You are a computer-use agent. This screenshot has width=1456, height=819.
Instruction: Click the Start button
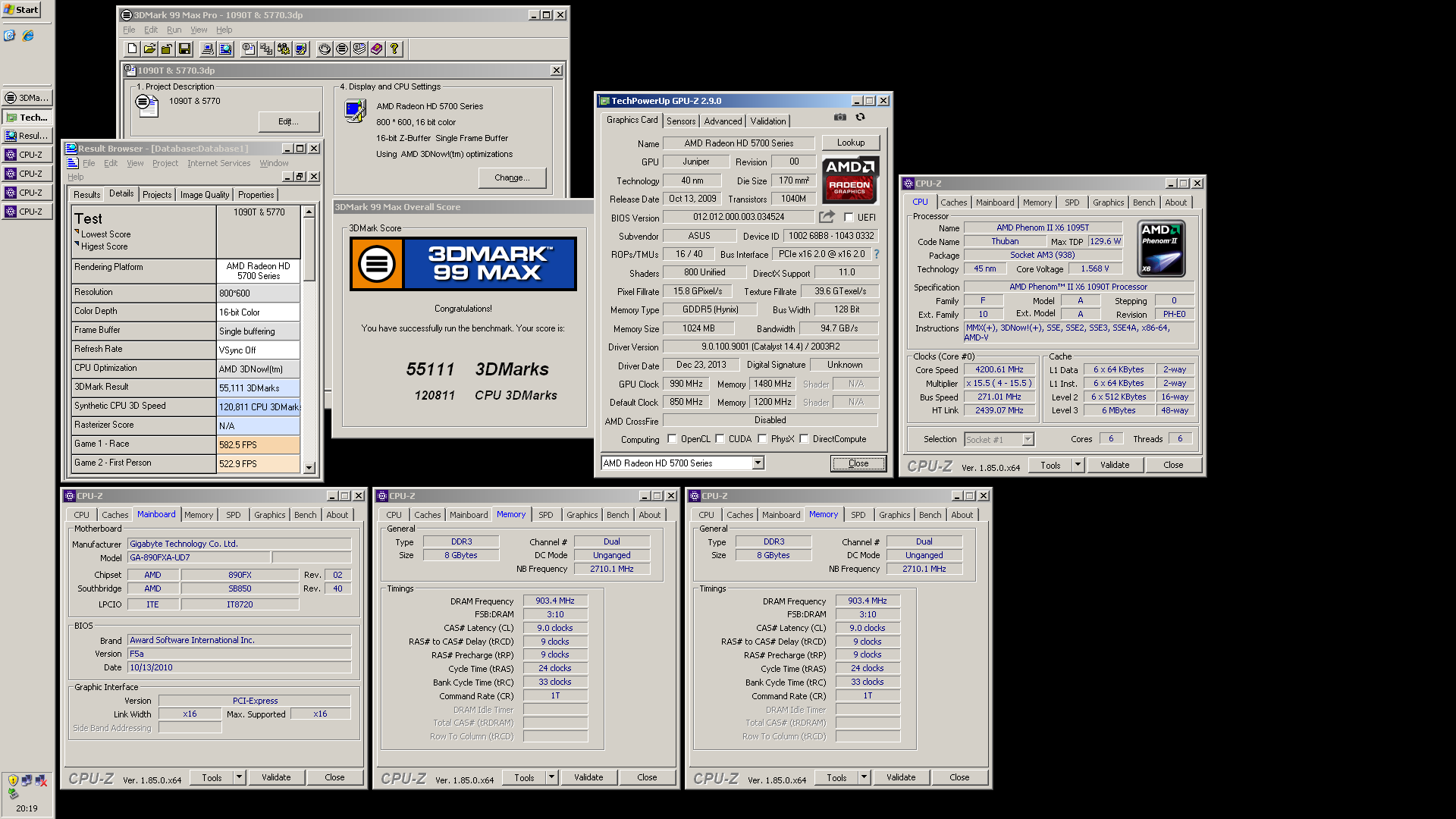coord(21,9)
